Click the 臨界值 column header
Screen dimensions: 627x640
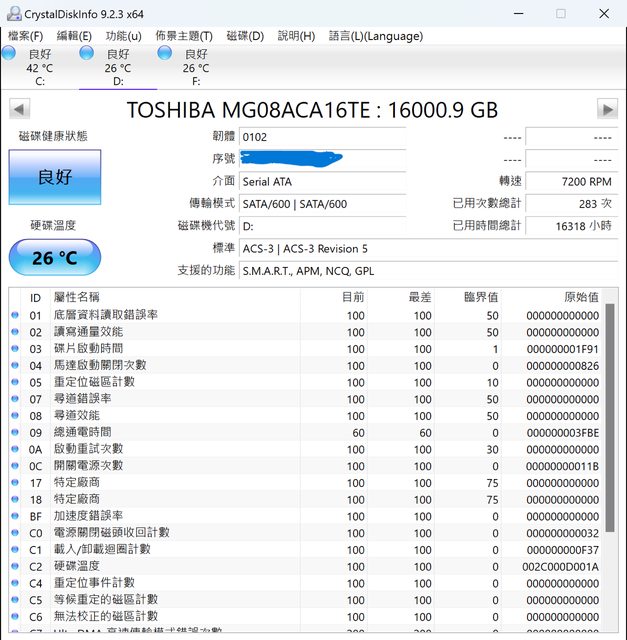coord(468,298)
